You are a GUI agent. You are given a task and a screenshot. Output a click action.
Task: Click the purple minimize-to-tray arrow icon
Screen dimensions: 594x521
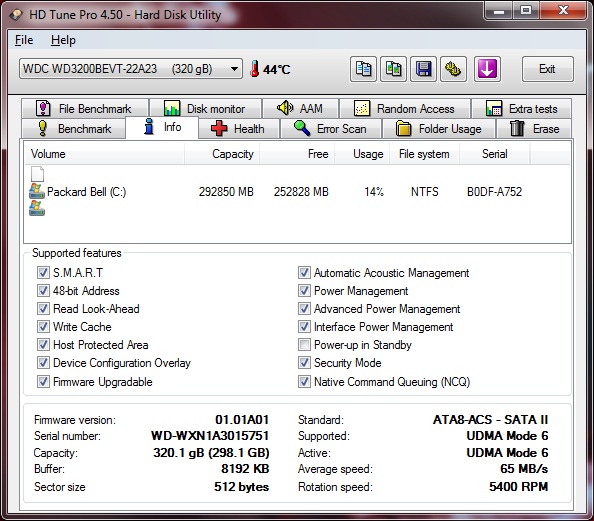coord(487,69)
